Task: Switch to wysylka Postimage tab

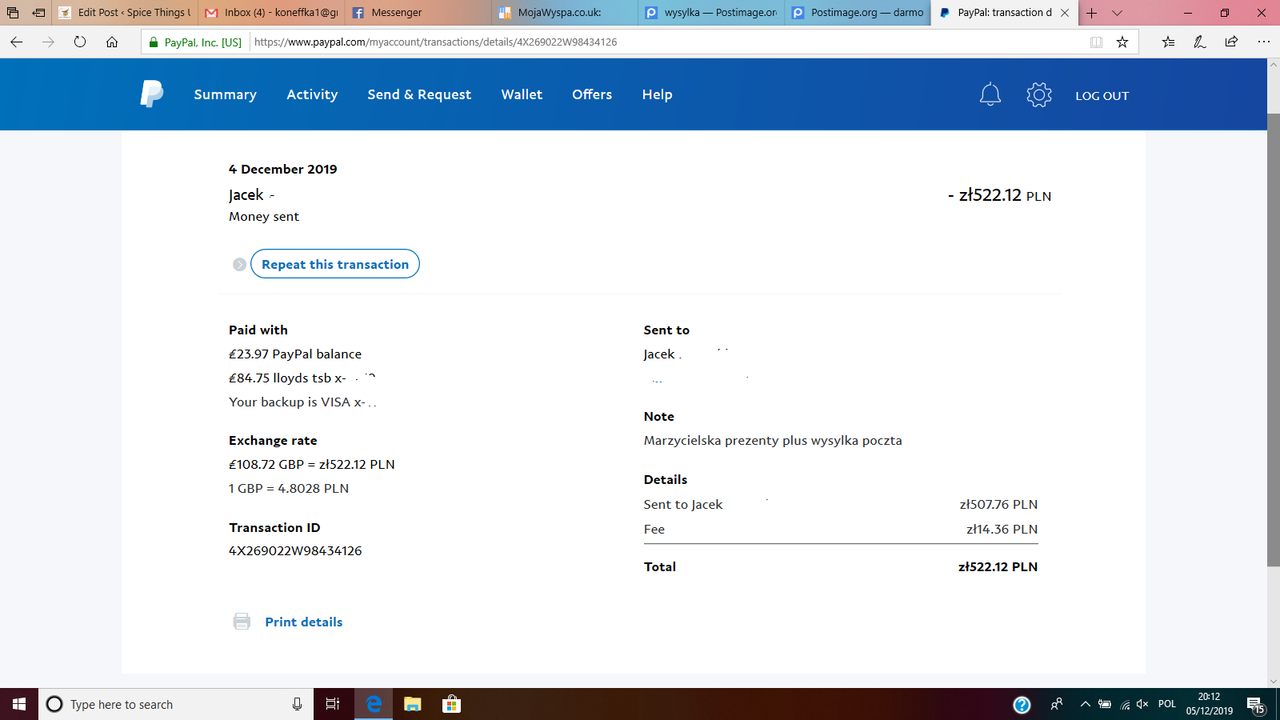Action: point(711,13)
